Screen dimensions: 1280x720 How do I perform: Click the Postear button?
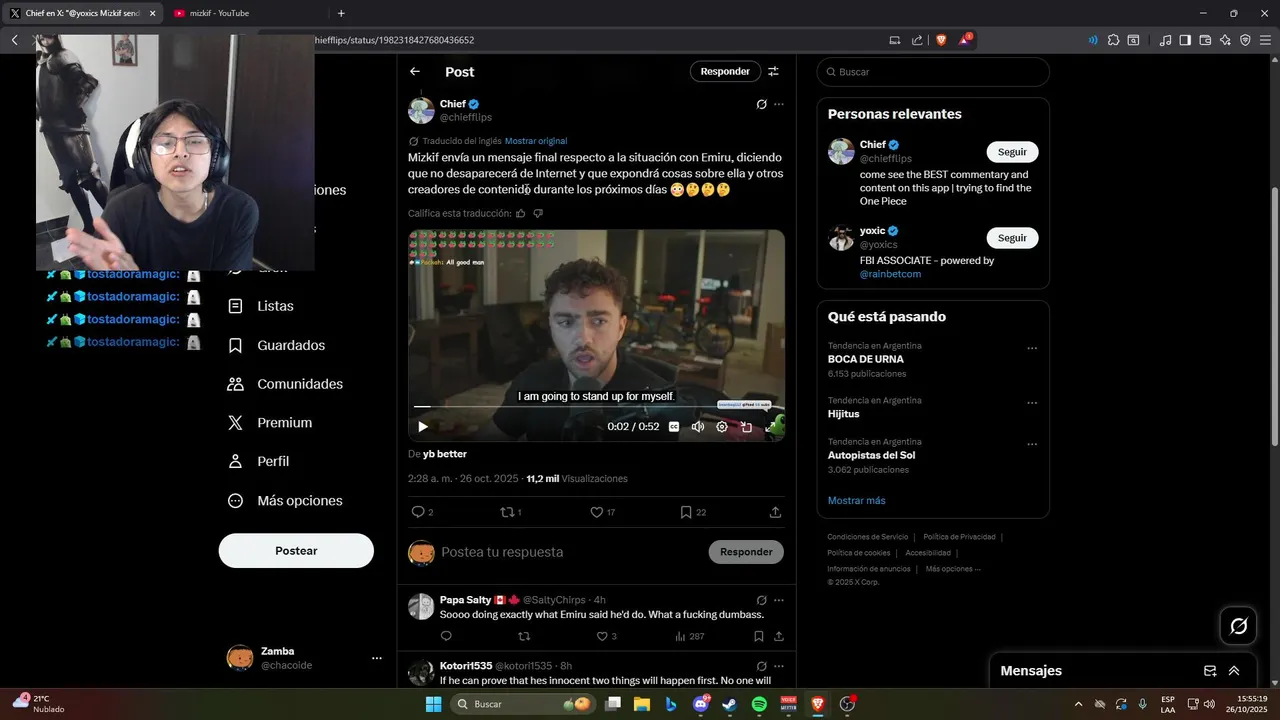coord(296,551)
